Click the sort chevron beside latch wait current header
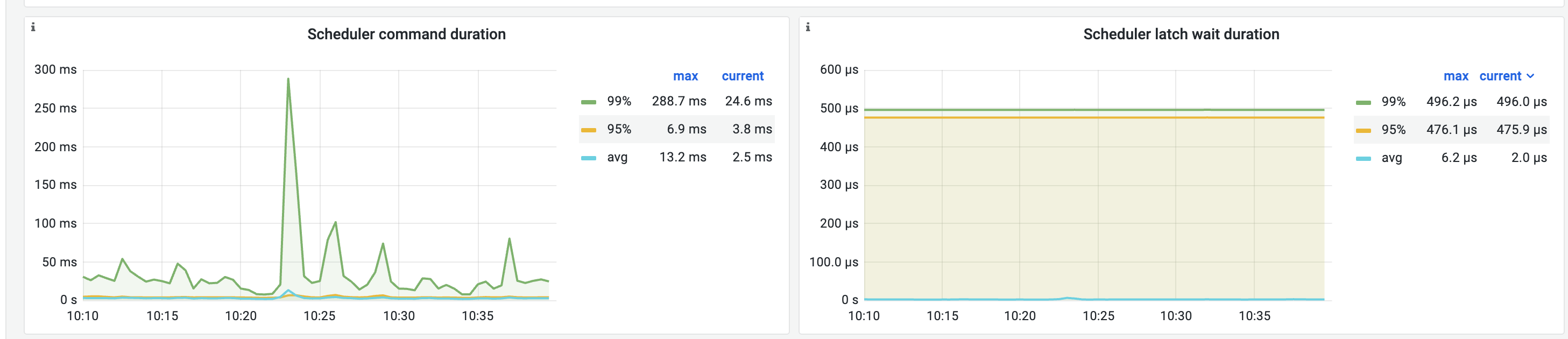The image size is (1568, 339). pyautogui.click(x=1530, y=76)
